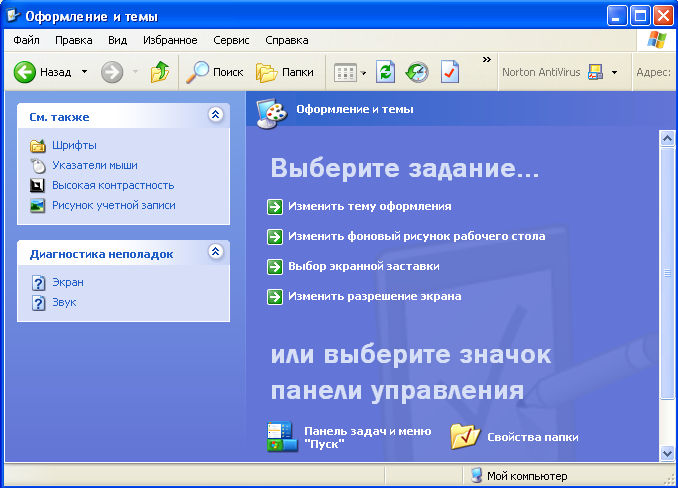Image resolution: width=678 pixels, height=488 pixels.
Task: Collapse the См. также panel
Action: (x=216, y=115)
